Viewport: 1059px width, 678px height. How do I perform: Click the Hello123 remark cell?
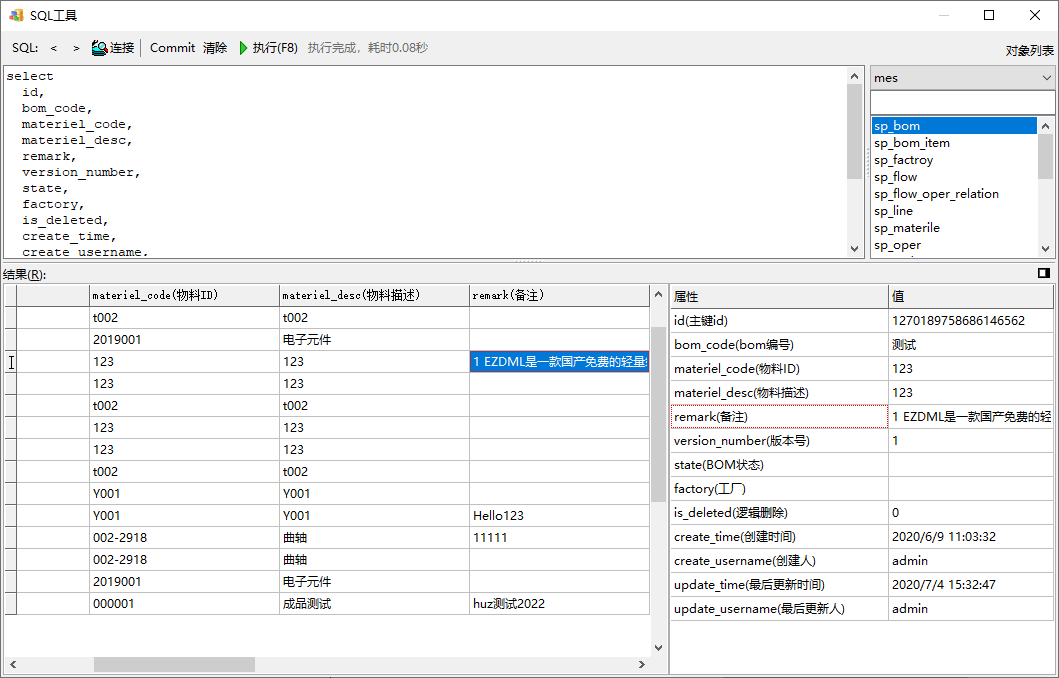559,515
